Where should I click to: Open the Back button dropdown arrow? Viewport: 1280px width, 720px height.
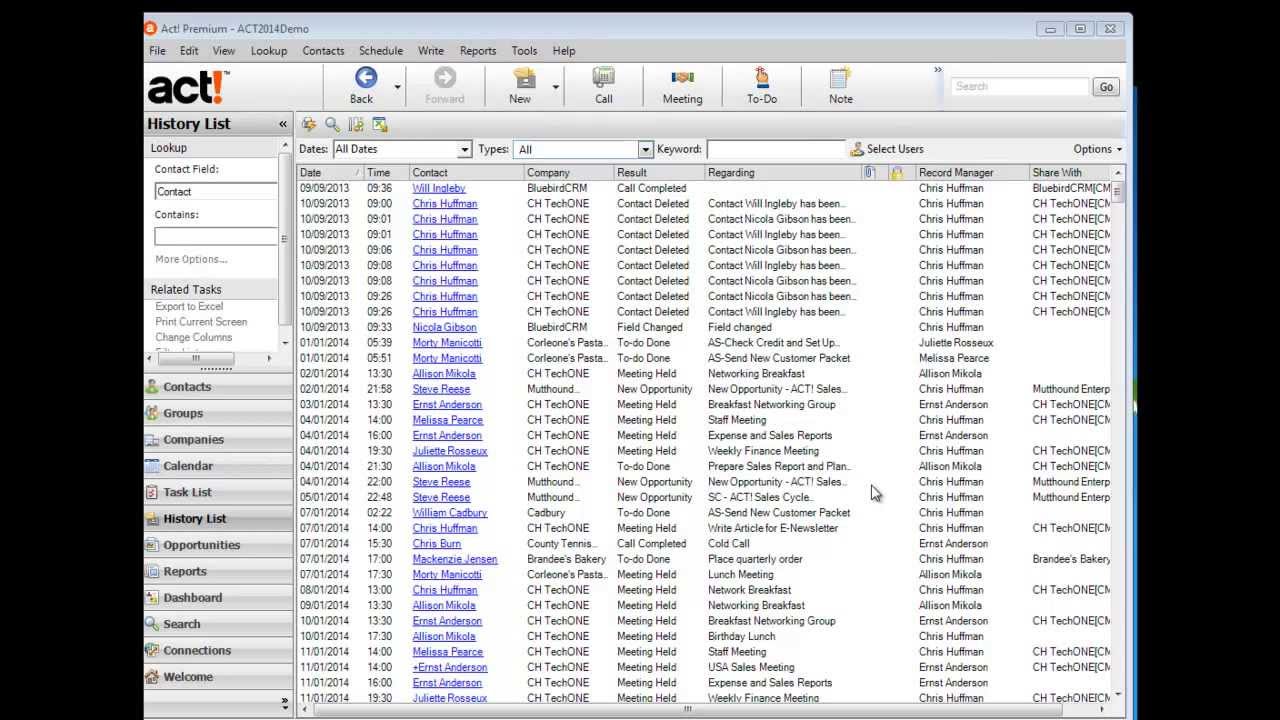click(x=397, y=87)
